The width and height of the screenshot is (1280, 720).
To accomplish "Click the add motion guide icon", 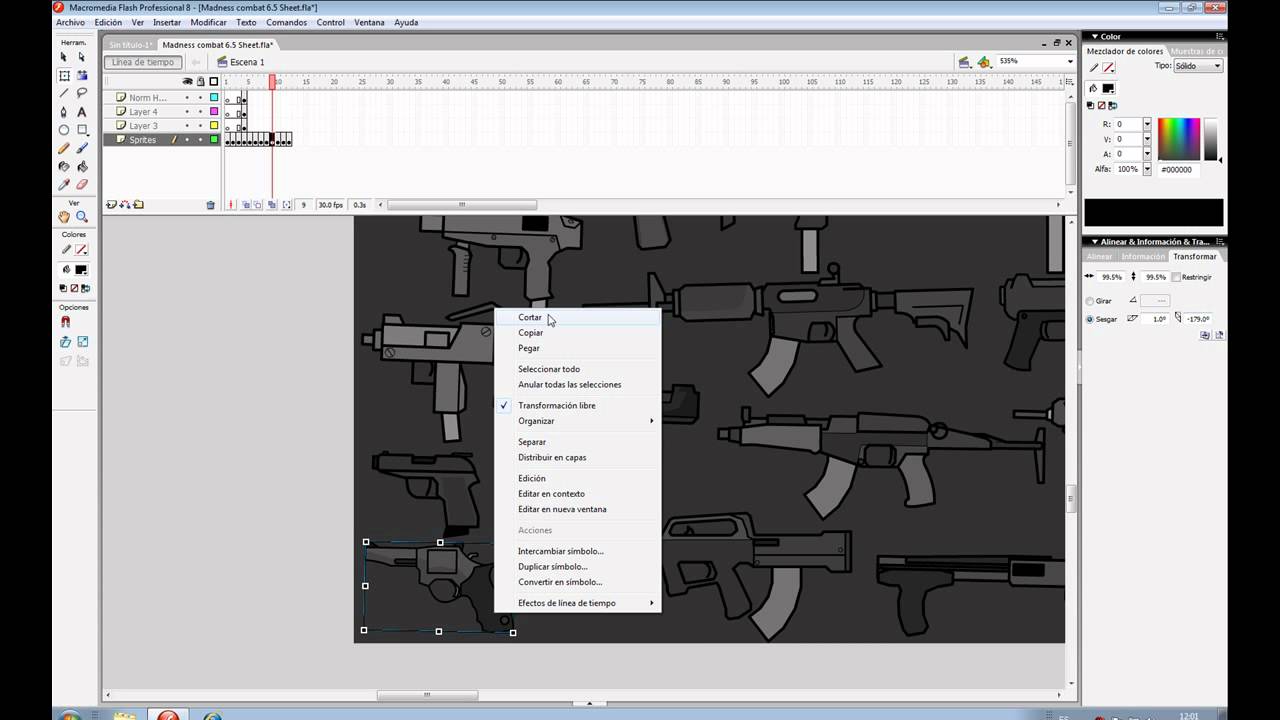I will [125, 205].
